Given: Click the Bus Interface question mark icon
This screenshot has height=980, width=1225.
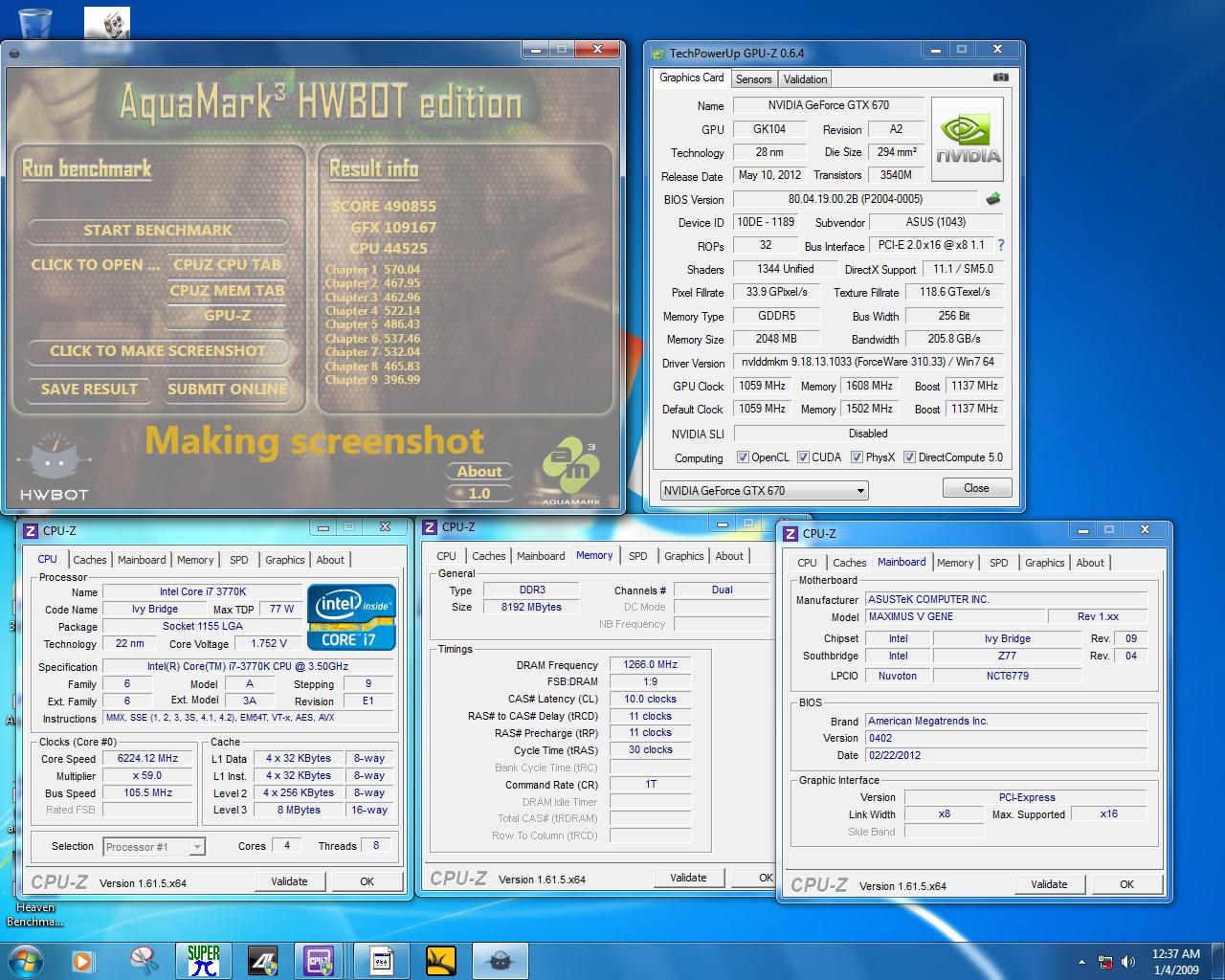Looking at the screenshot, I should [x=1001, y=245].
